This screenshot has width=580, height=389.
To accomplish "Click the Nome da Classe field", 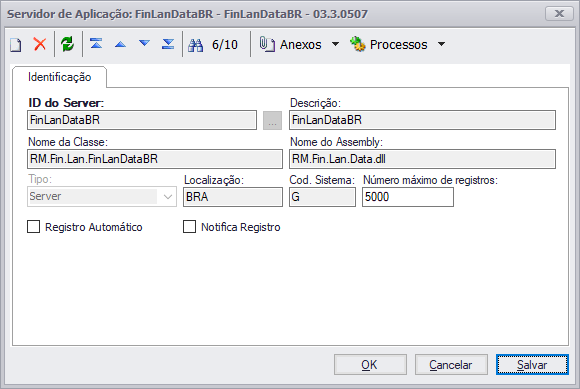I will [155, 159].
